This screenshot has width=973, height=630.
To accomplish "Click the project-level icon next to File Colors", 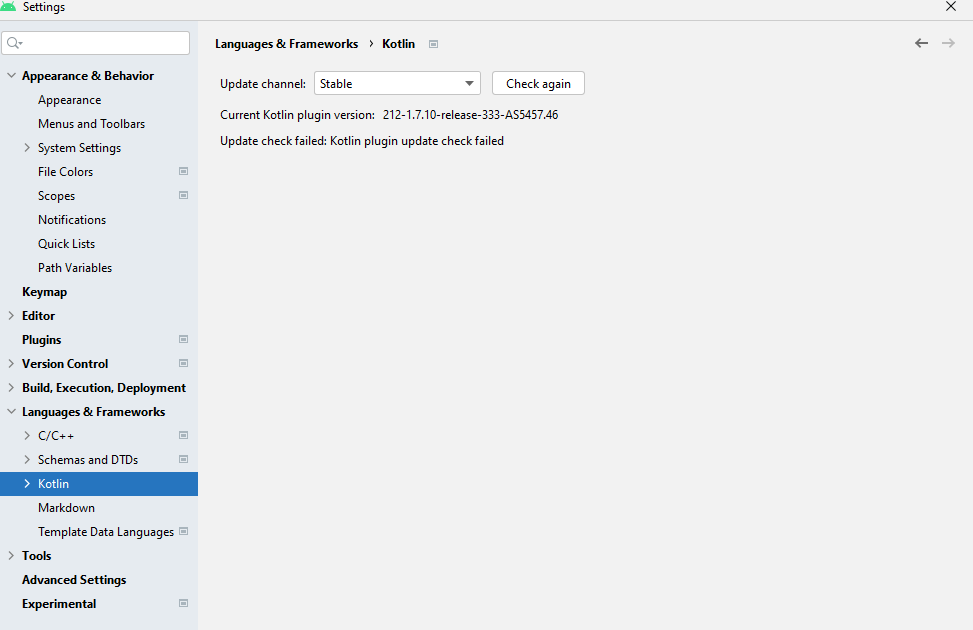I will coord(184,171).
